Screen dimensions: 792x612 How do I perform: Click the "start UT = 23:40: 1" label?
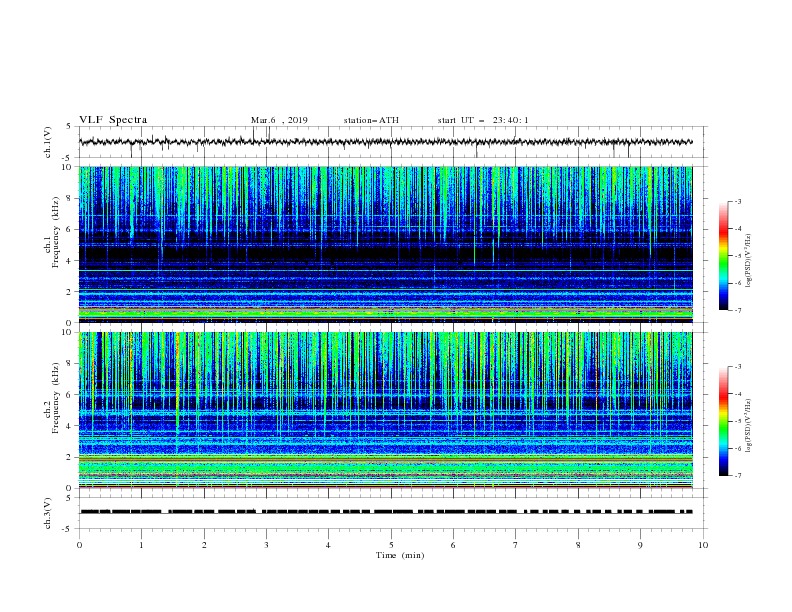click(x=483, y=120)
